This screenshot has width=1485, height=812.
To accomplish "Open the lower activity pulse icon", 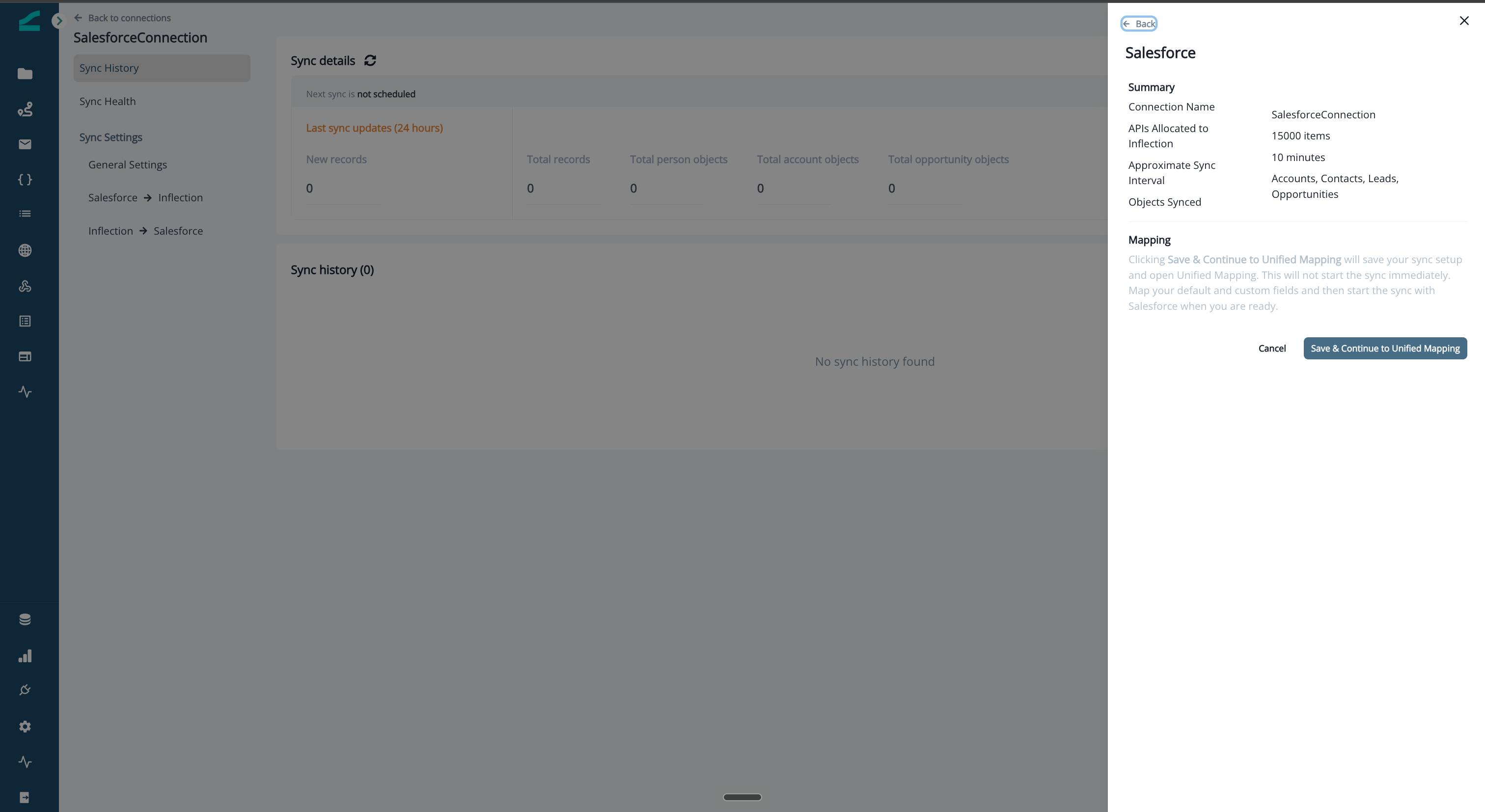I will coord(25,762).
